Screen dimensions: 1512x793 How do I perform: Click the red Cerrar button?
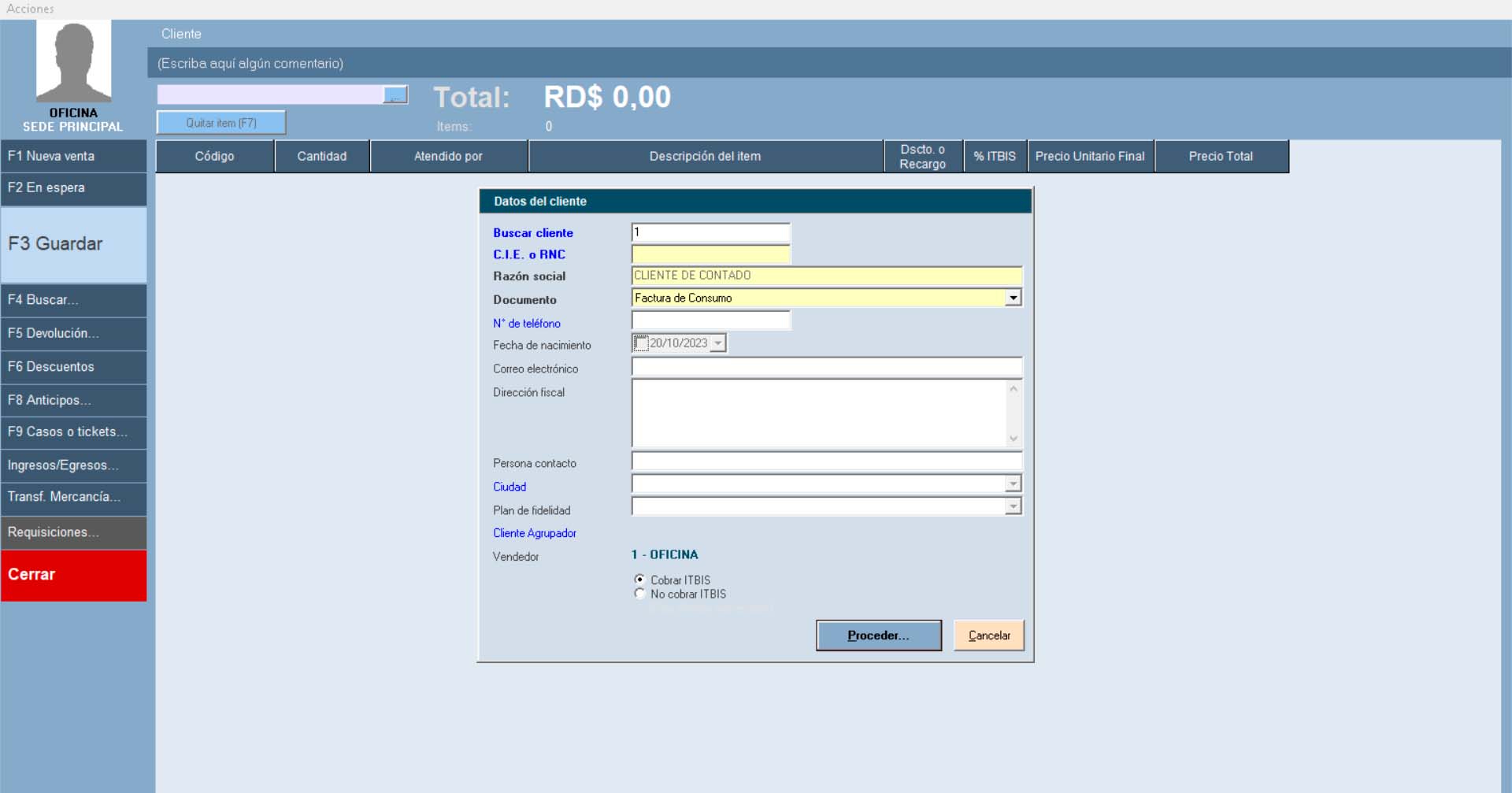point(73,575)
